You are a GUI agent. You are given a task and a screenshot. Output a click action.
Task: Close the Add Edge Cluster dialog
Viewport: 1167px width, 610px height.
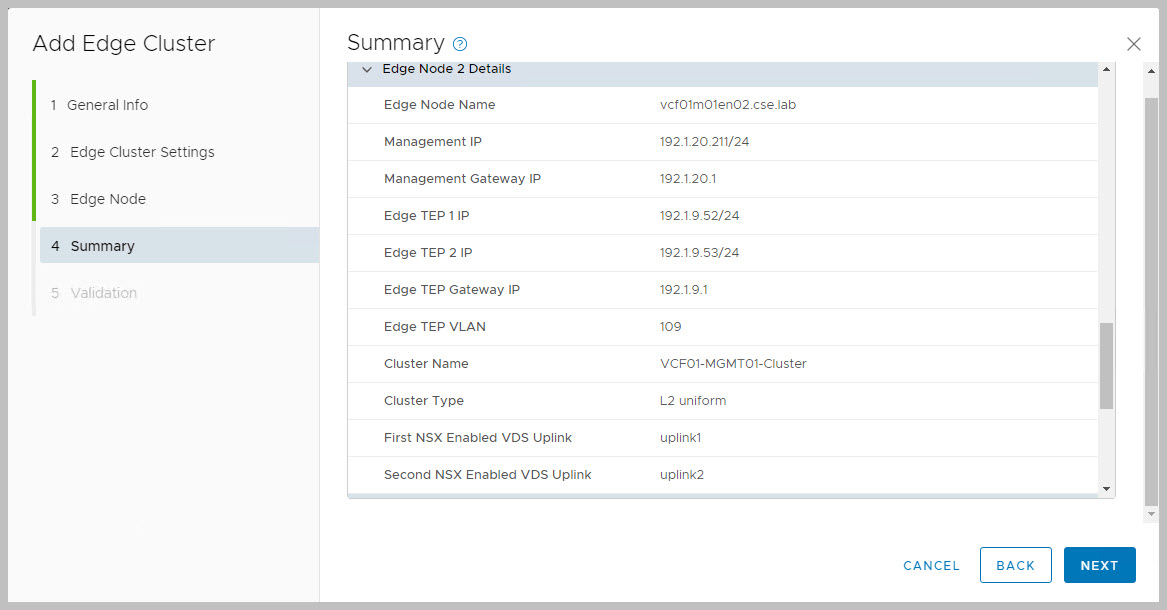click(x=1133, y=44)
